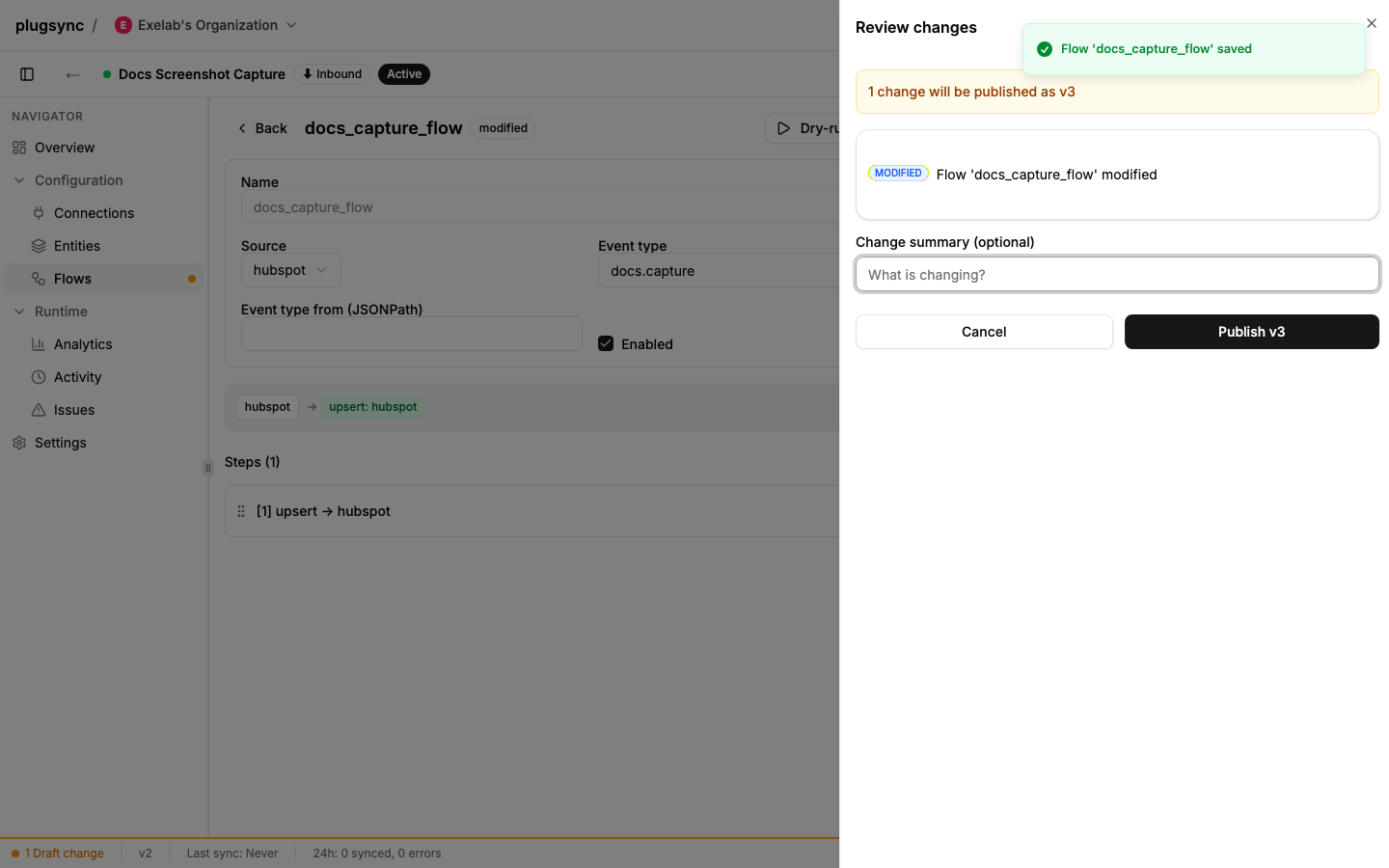Click the Event type field docs.capture
1389x868 pixels.
(719, 271)
